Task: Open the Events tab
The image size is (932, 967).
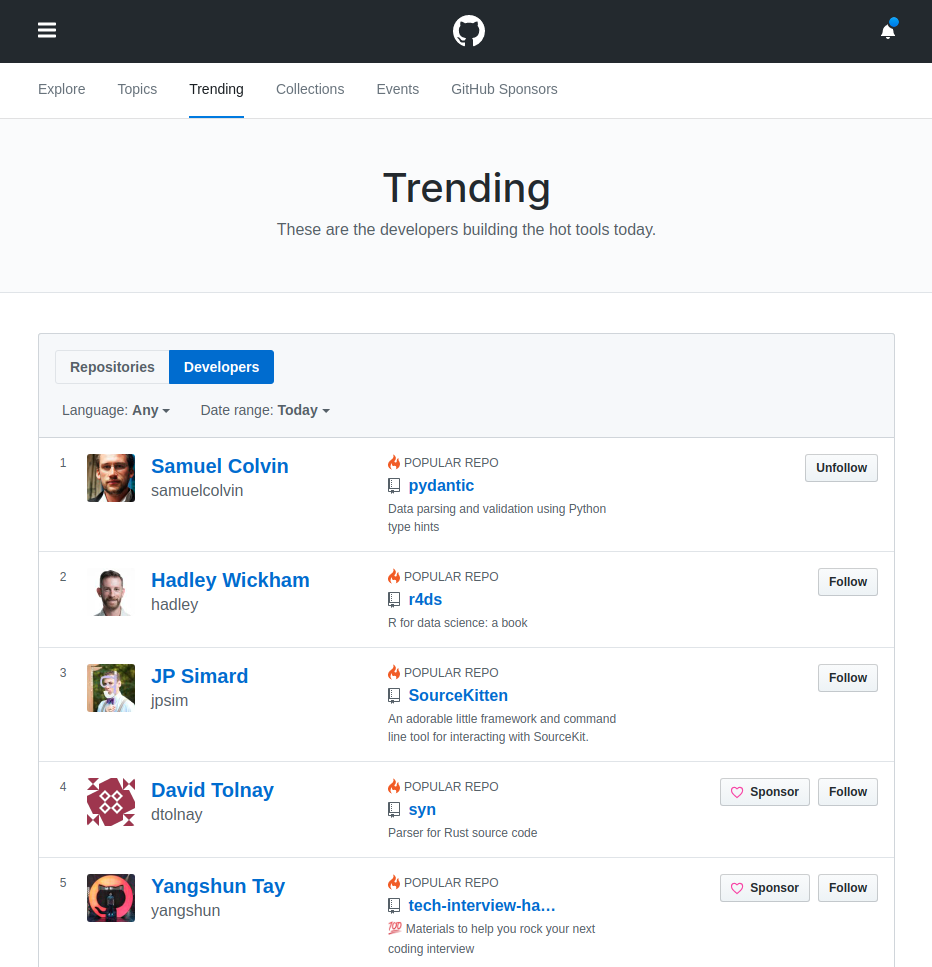Action: [x=398, y=89]
